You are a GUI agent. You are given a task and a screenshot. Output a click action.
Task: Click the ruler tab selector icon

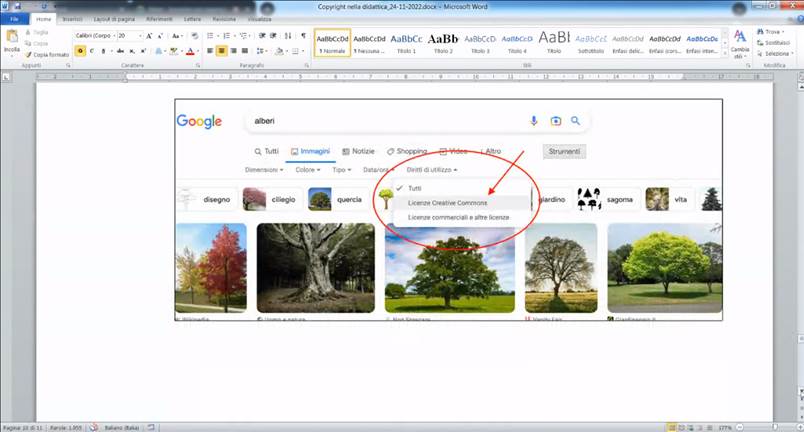click(6, 77)
